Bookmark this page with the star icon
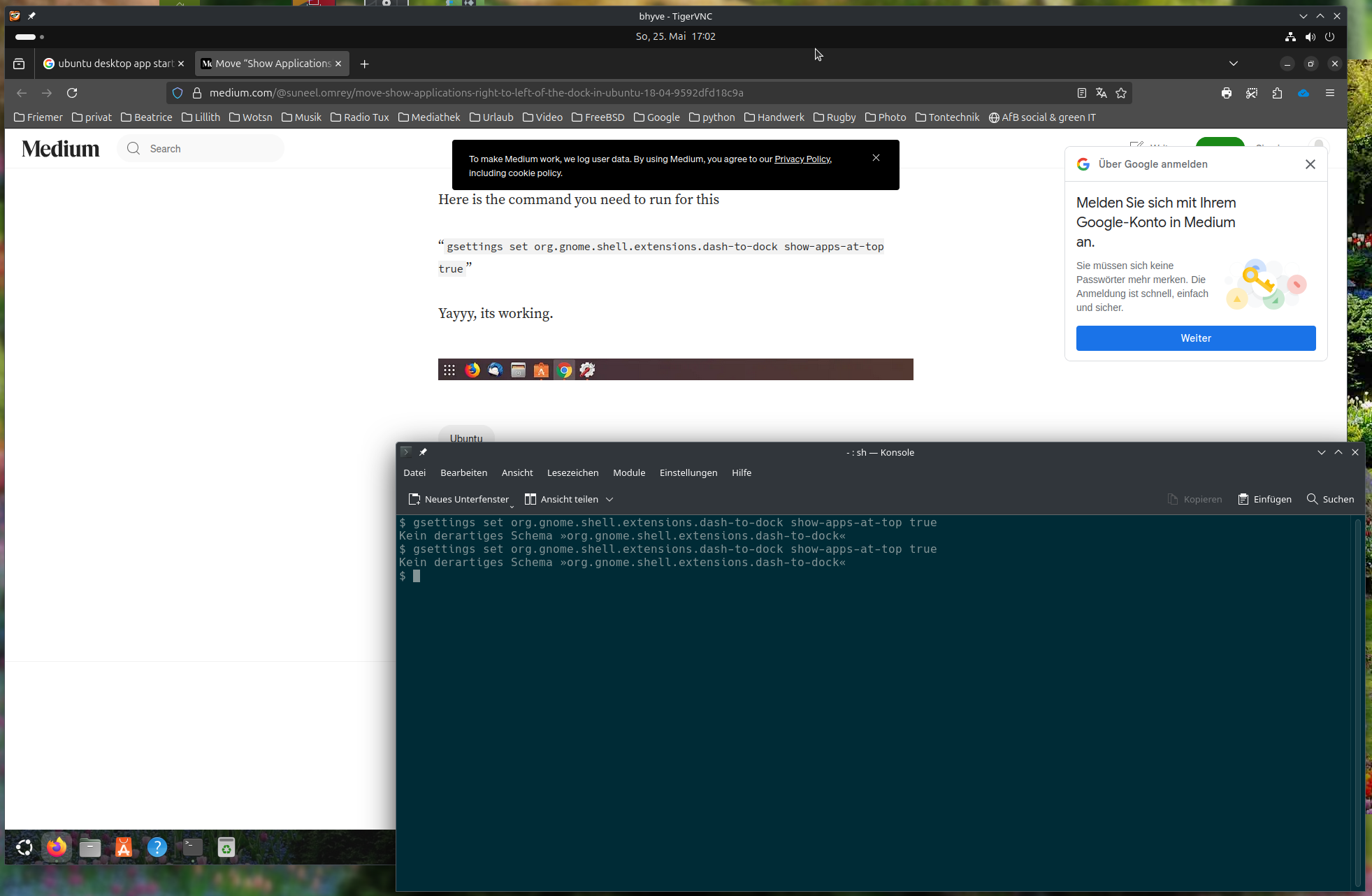The image size is (1372, 896). (1121, 93)
